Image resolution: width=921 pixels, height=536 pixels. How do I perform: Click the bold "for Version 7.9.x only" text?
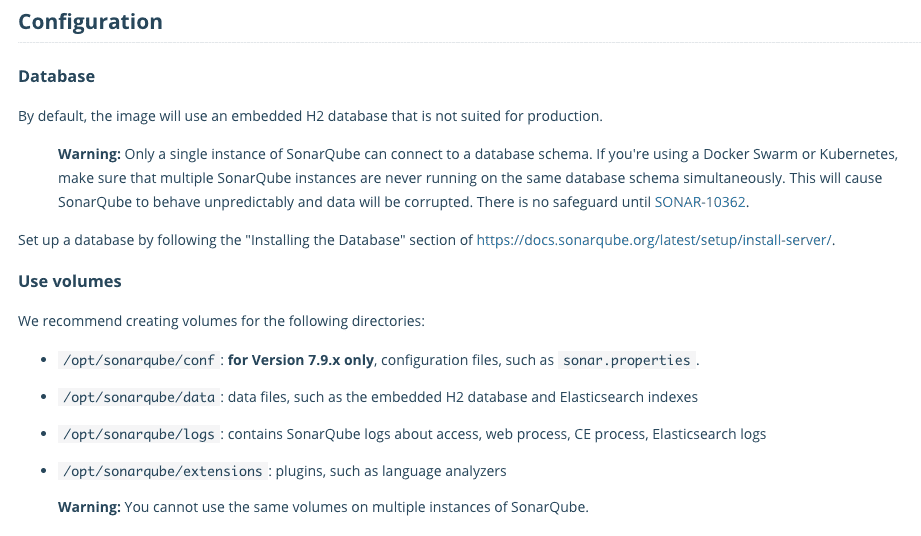click(300, 360)
